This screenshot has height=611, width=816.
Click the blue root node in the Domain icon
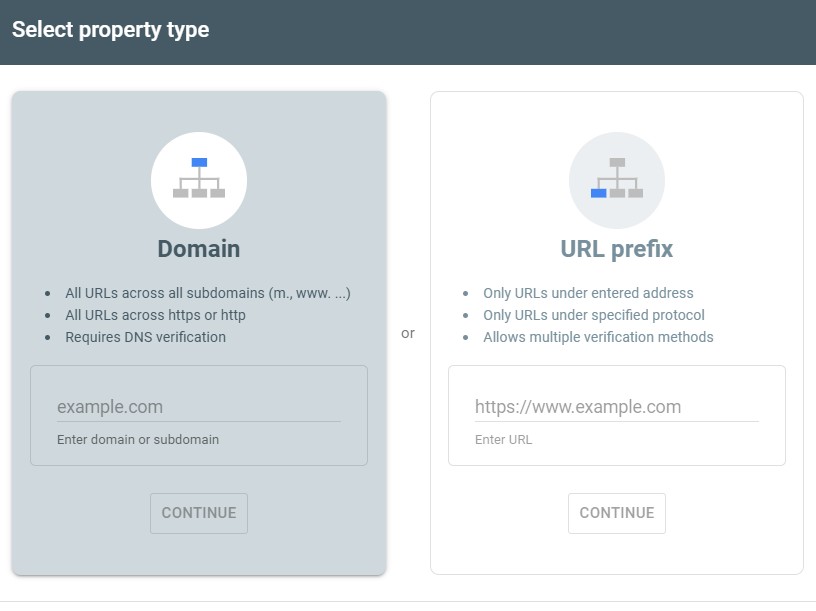coord(199,162)
